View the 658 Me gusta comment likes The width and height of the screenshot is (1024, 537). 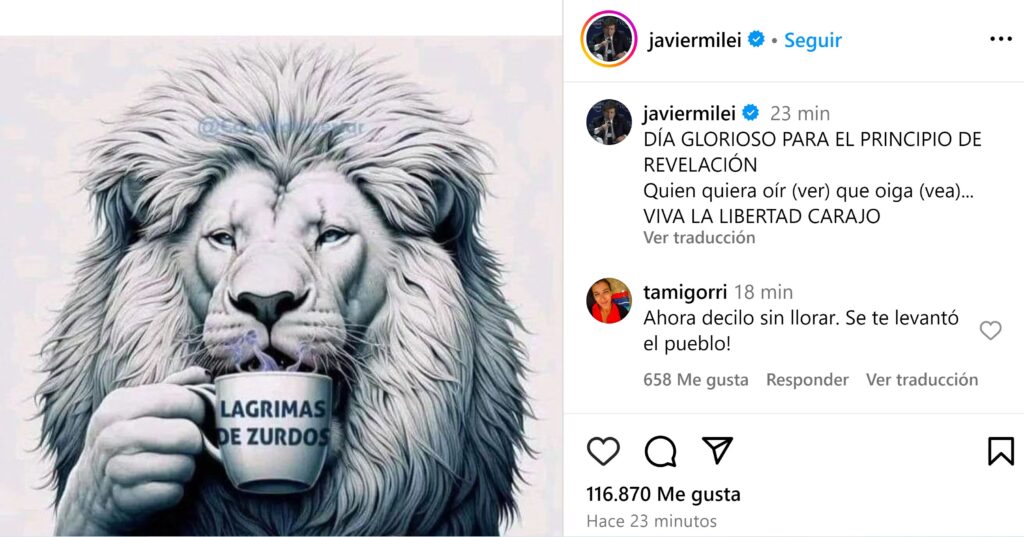pyautogui.click(x=696, y=380)
